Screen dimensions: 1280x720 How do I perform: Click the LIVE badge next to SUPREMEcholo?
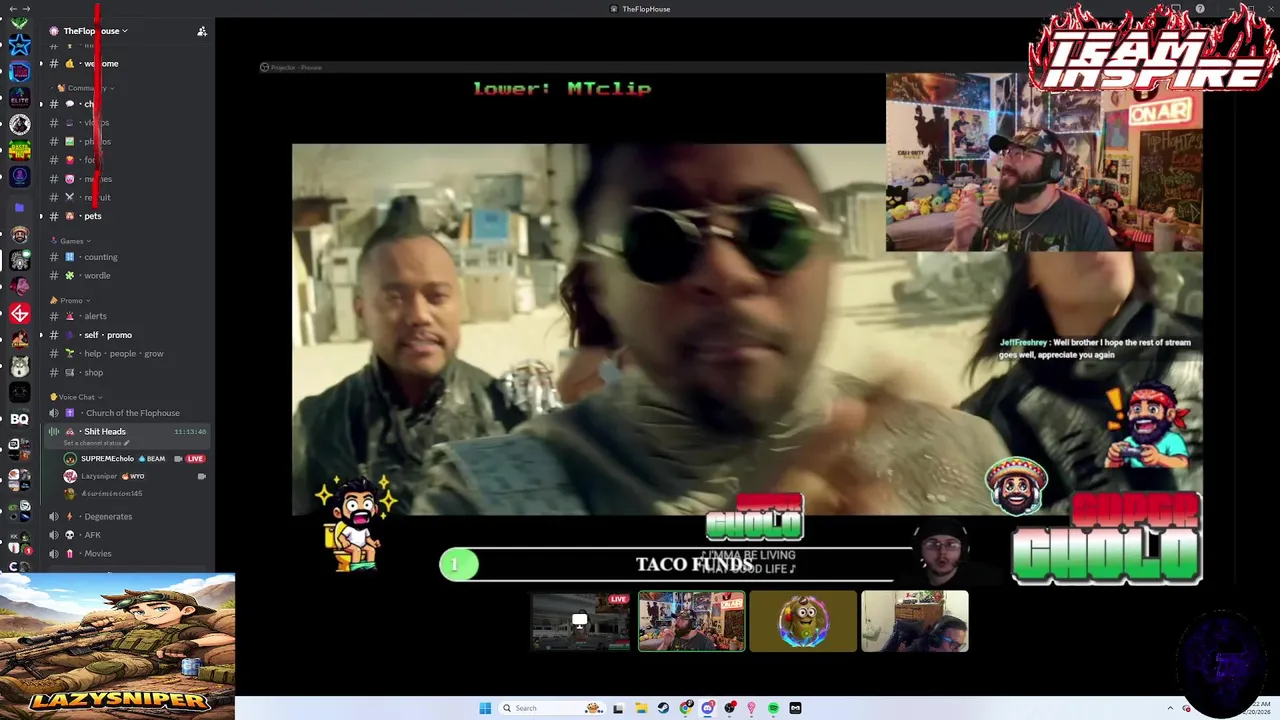(195, 459)
